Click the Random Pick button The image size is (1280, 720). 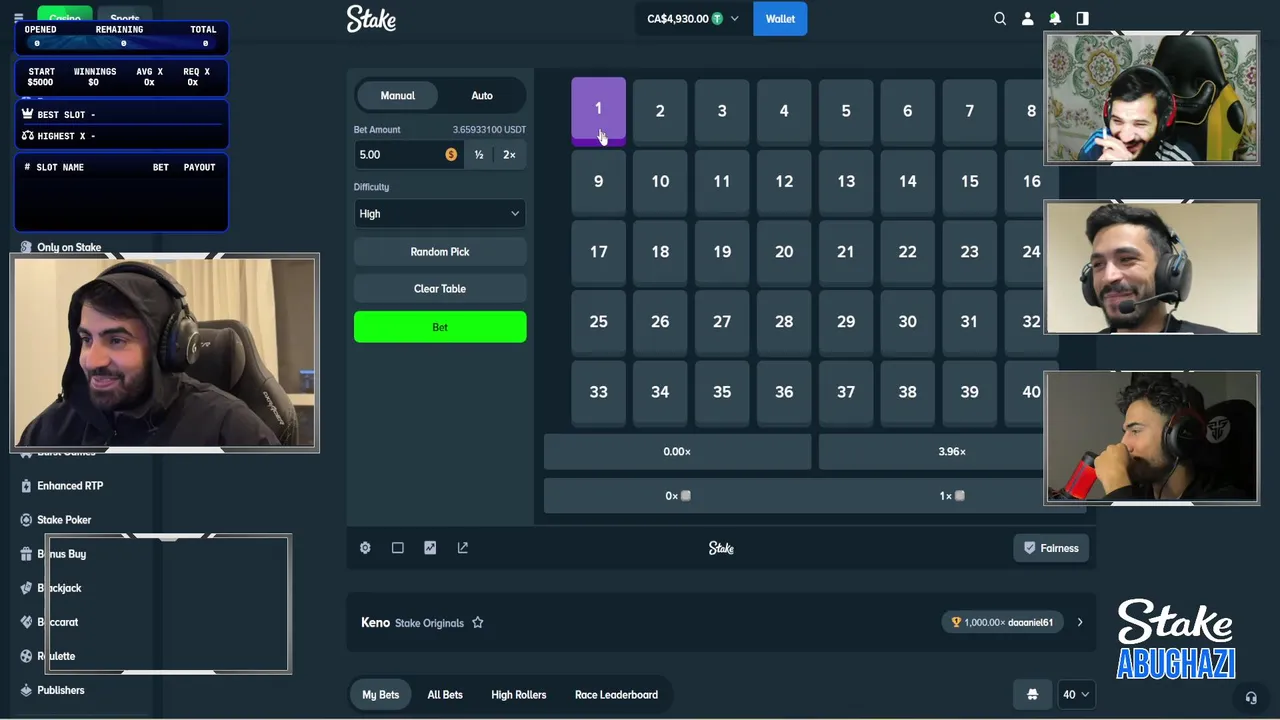pyautogui.click(x=440, y=252)
